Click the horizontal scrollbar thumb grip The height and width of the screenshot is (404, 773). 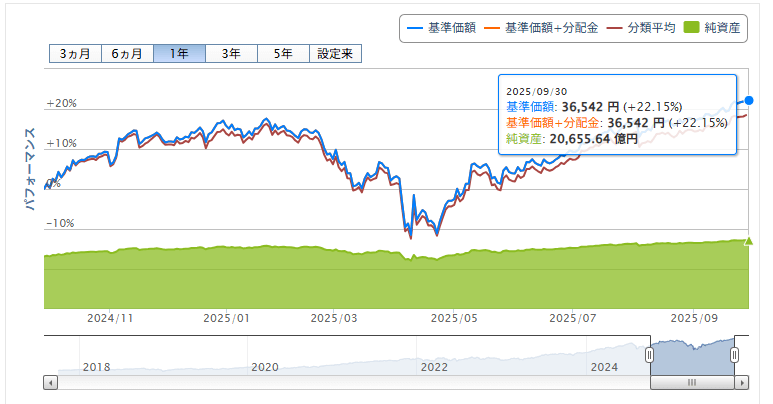[x=691, y=382]
